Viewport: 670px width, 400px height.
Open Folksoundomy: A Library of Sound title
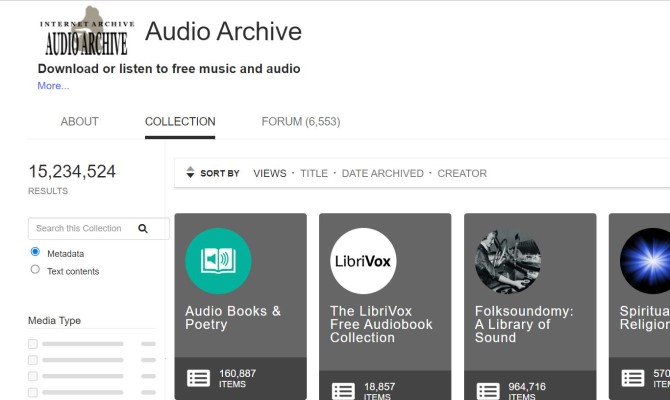coord(524,324)
